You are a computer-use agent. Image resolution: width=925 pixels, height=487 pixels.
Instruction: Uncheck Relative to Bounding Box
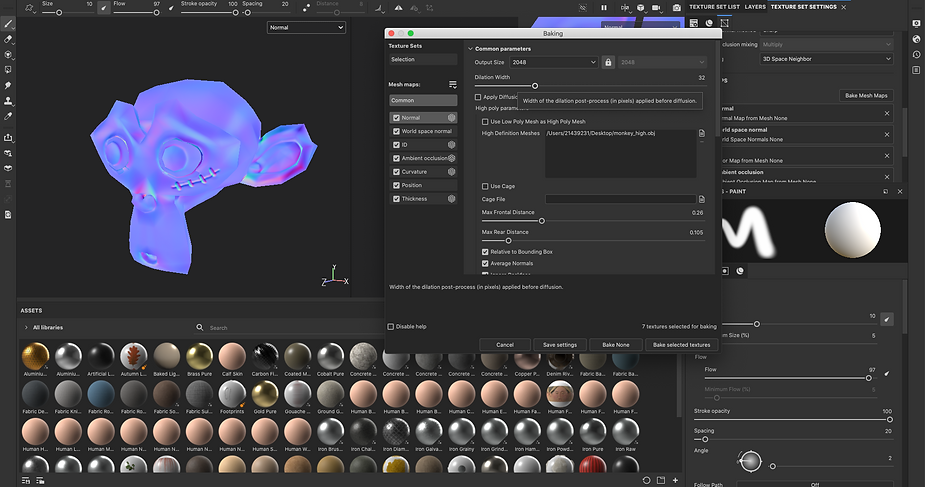(x=485, y=252)
